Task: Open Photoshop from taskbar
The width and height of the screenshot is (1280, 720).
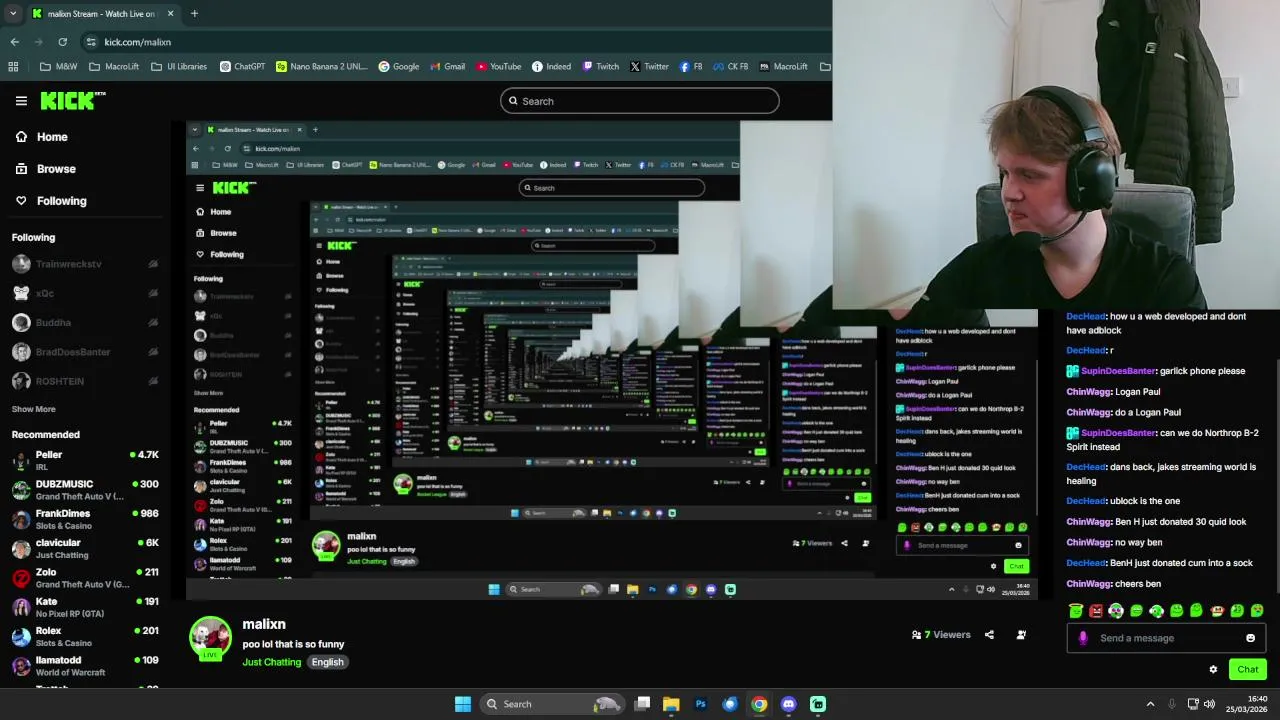Action: point(700,704)
